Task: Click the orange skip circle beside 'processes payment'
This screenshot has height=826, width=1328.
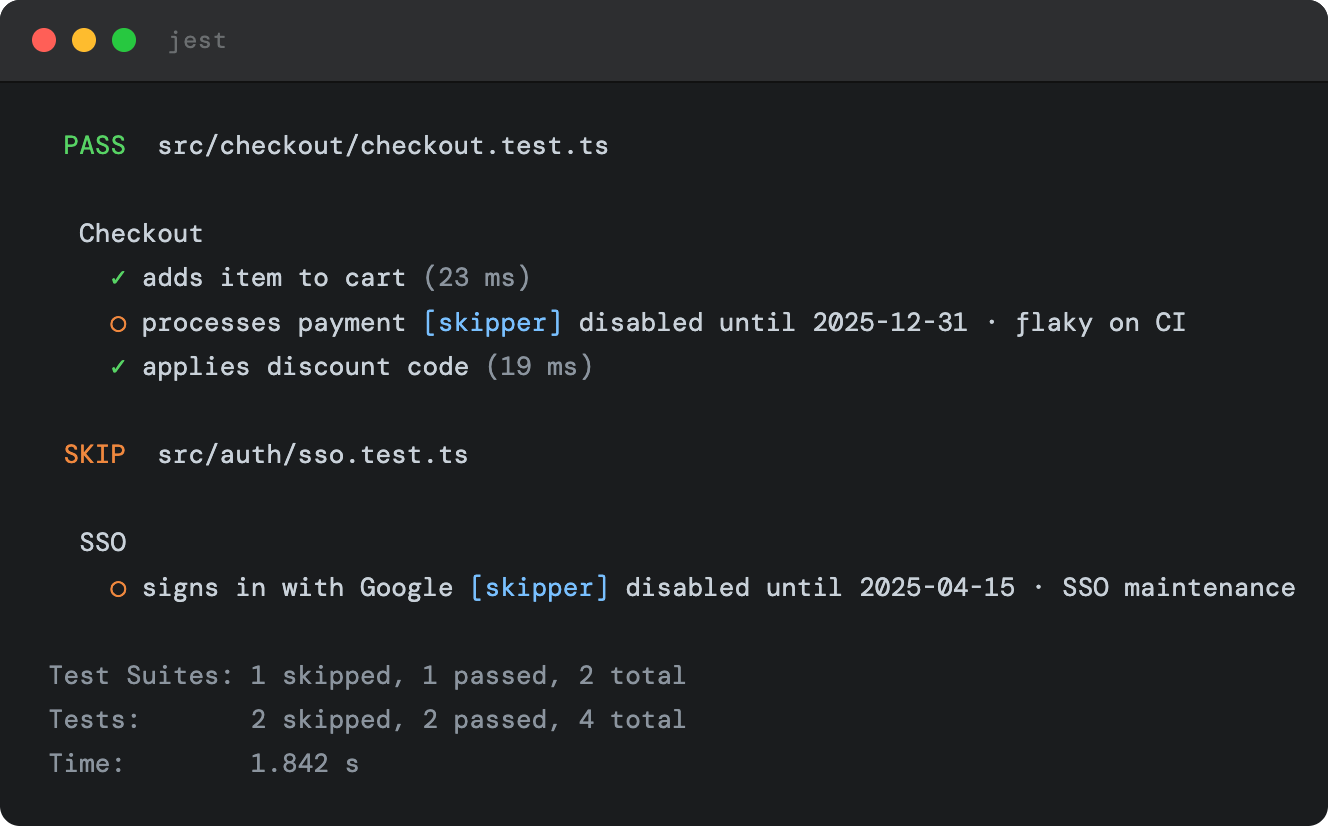Action: pyautogui.click(x=117, y=323)
